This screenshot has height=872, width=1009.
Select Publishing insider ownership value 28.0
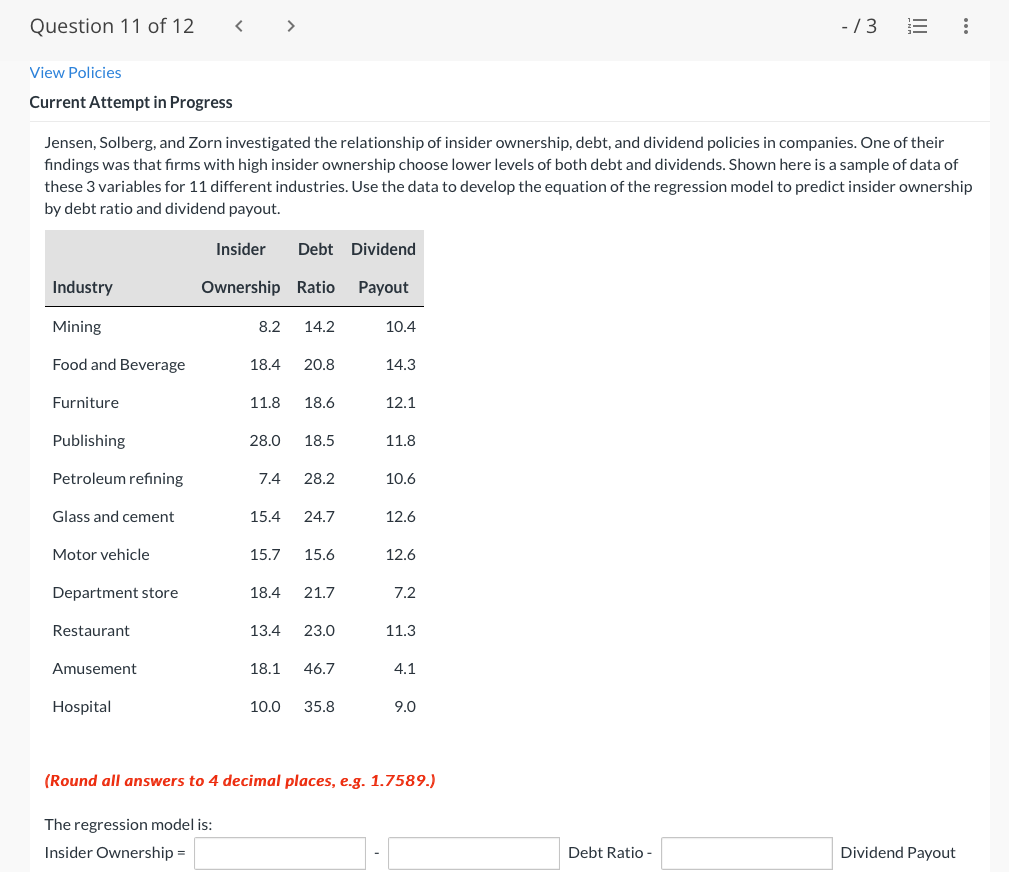[x=265, y=440]
